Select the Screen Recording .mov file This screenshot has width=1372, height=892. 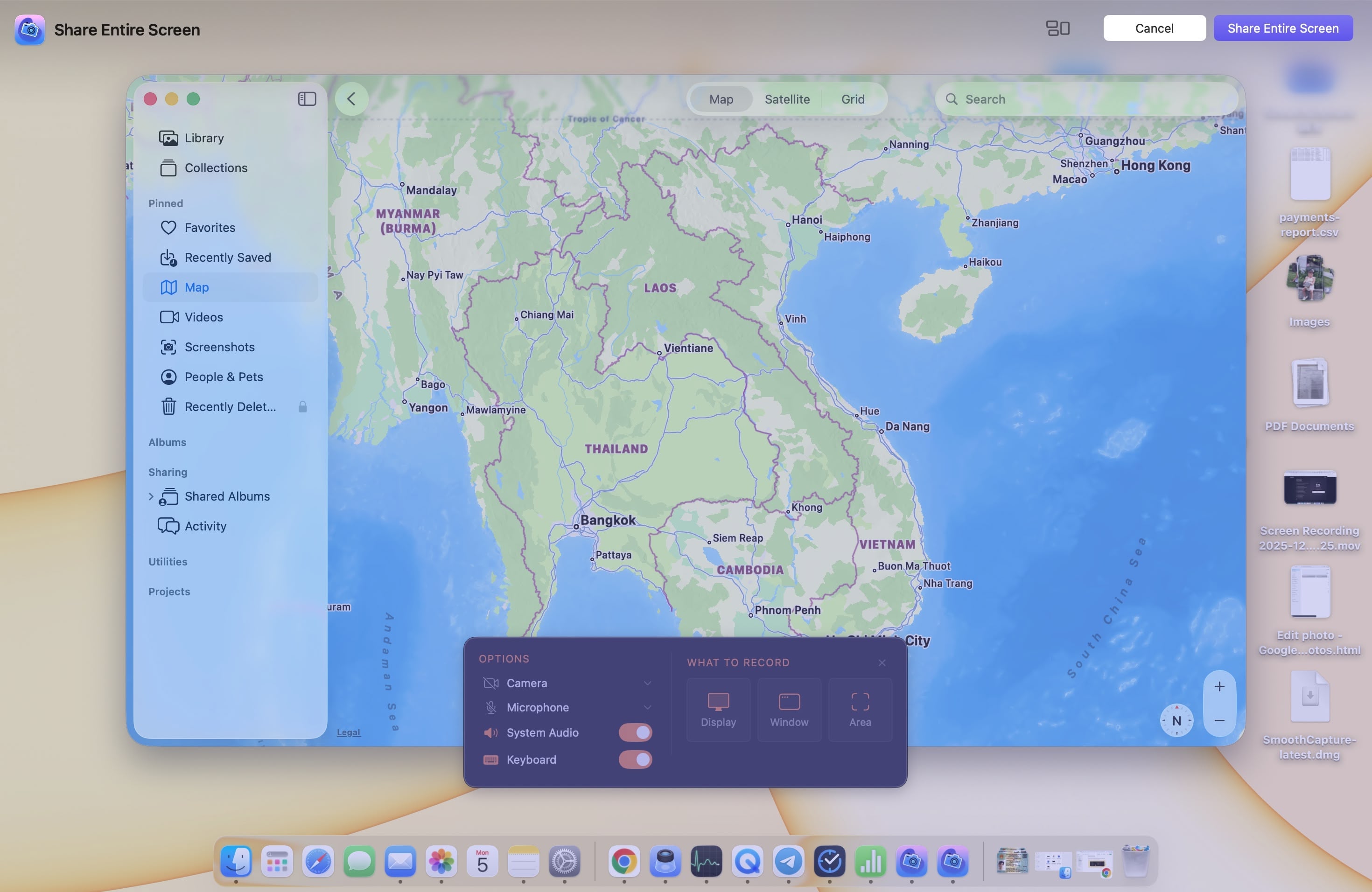tap(1309, 510)
